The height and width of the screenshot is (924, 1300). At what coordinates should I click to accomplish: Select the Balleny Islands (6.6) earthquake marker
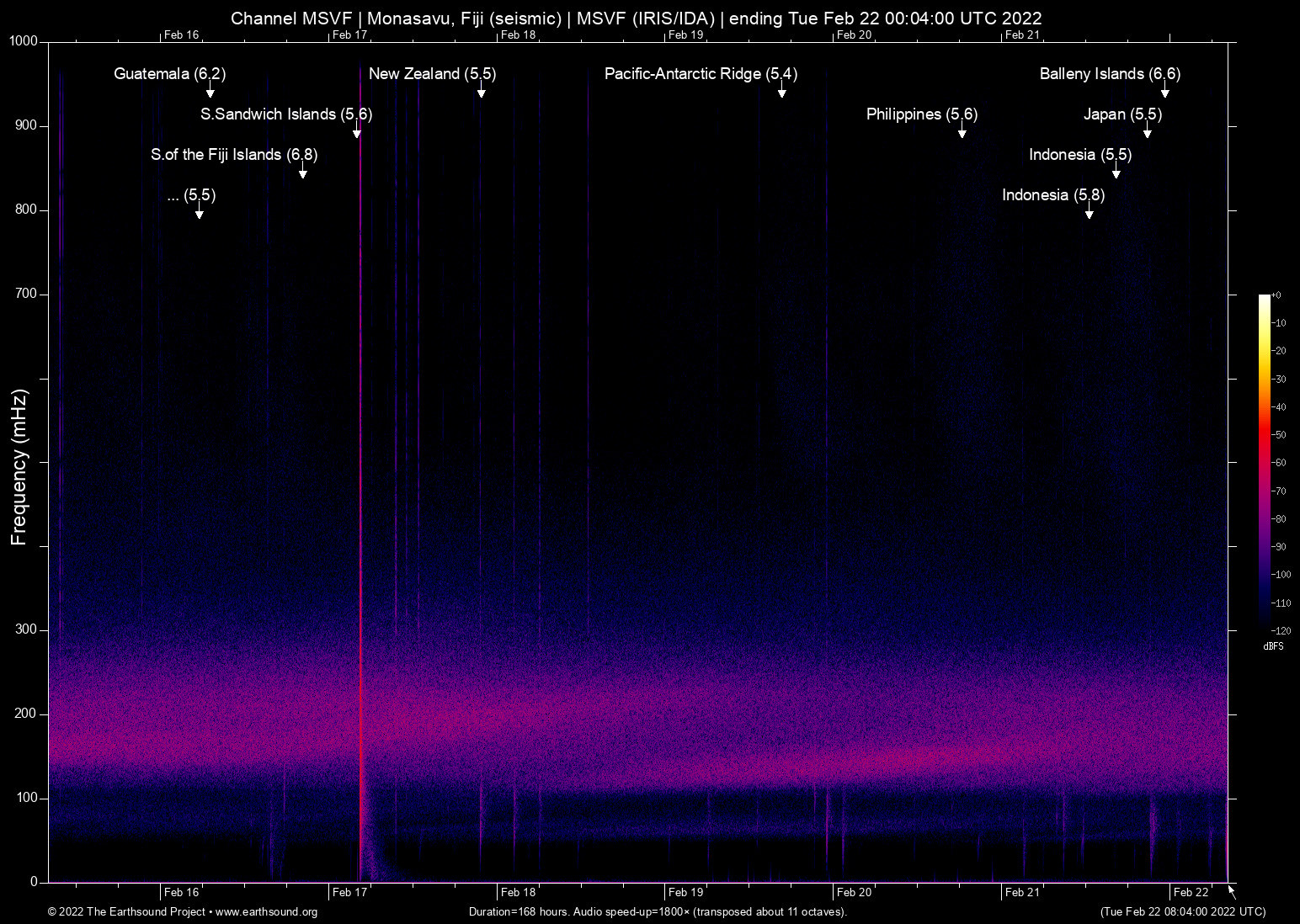click(1165, 94)
